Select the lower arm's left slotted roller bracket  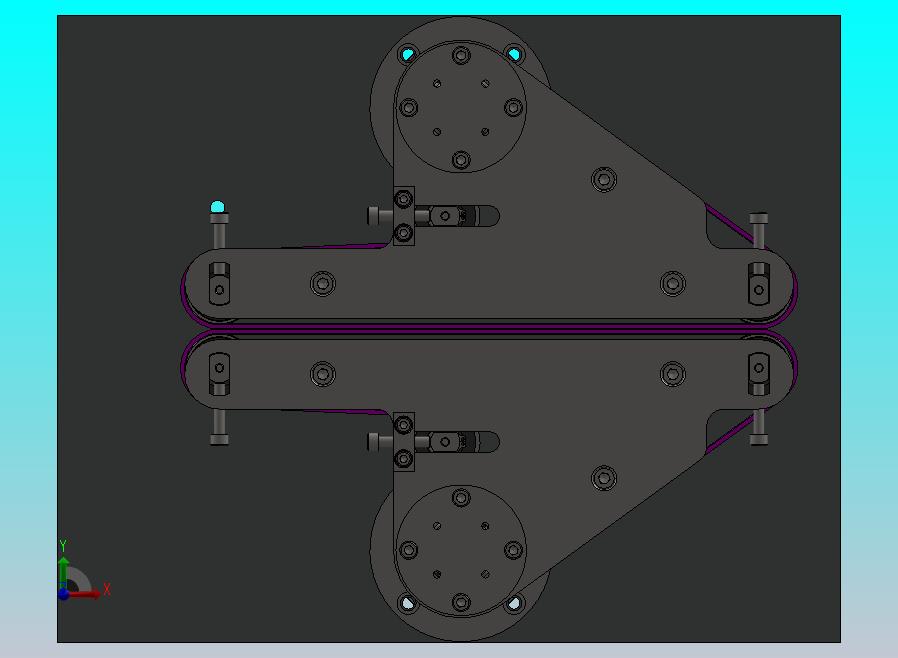[219, 375]
